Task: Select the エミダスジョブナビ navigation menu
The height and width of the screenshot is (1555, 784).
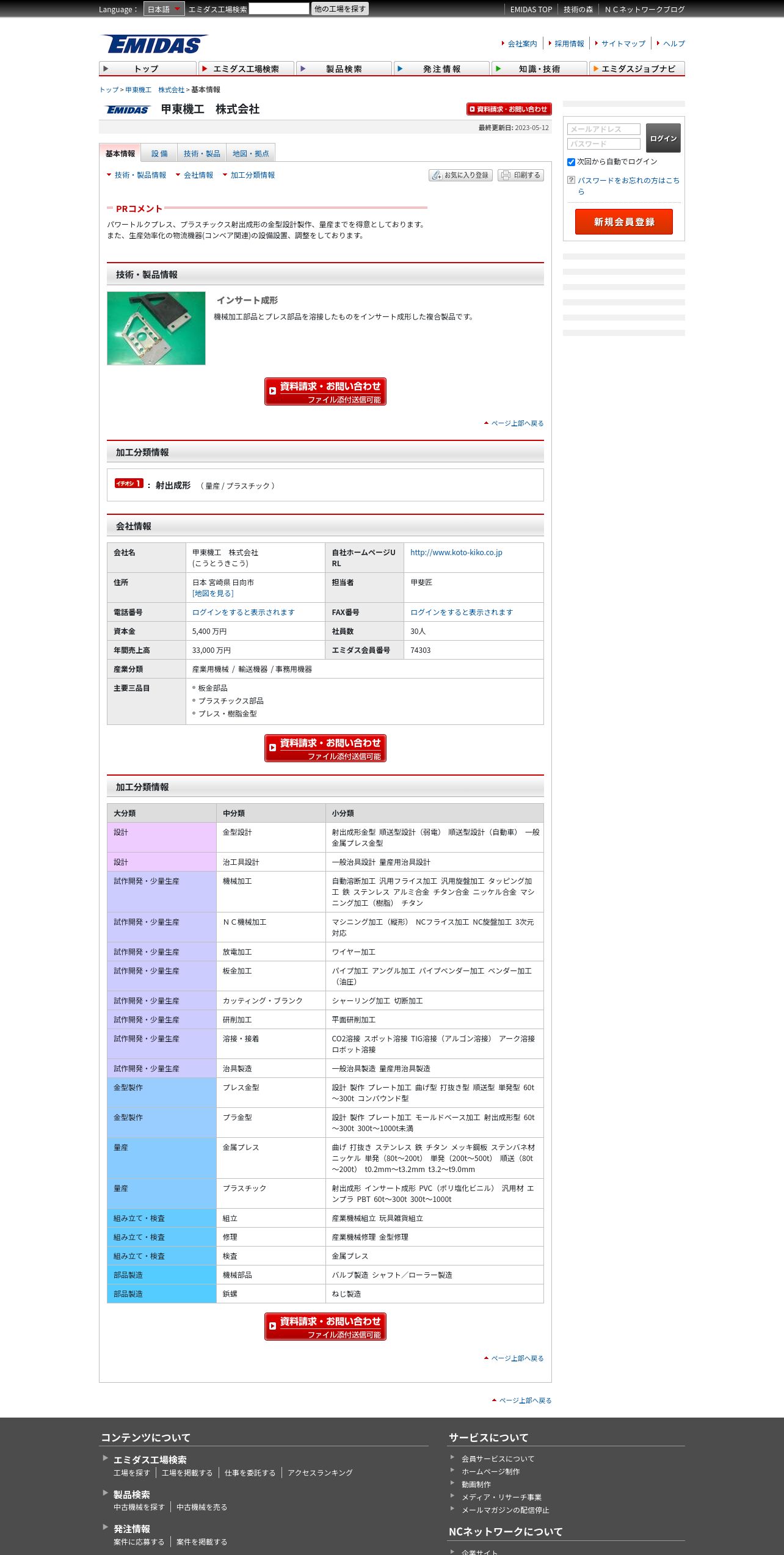Action: coord(637,68)
